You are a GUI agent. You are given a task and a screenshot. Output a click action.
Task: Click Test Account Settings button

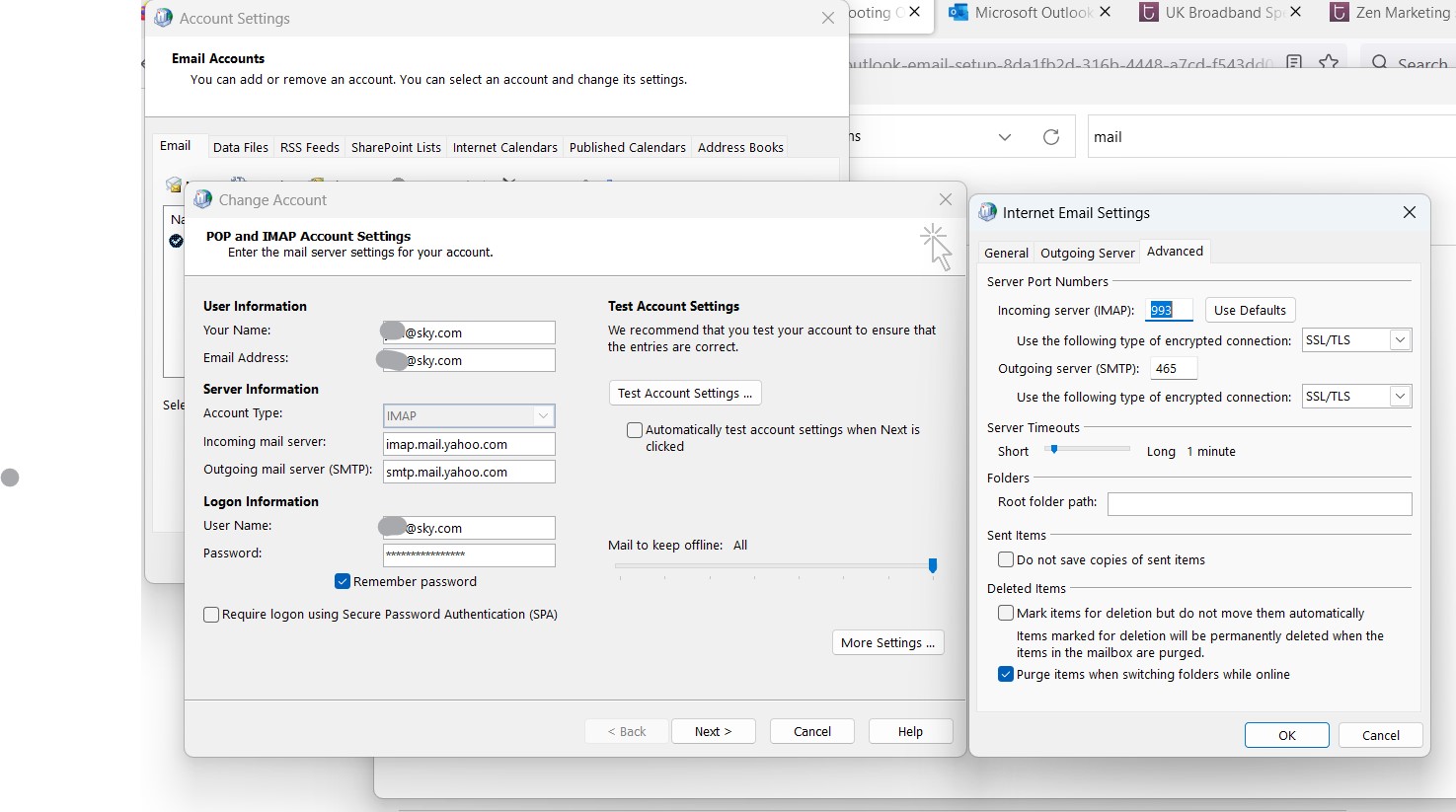(x=685, y=393)
